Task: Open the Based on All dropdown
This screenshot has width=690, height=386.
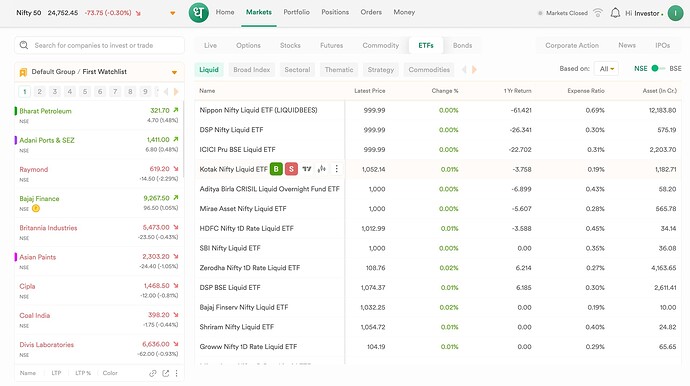Action: pyautogui.click(x=606, y=69)
